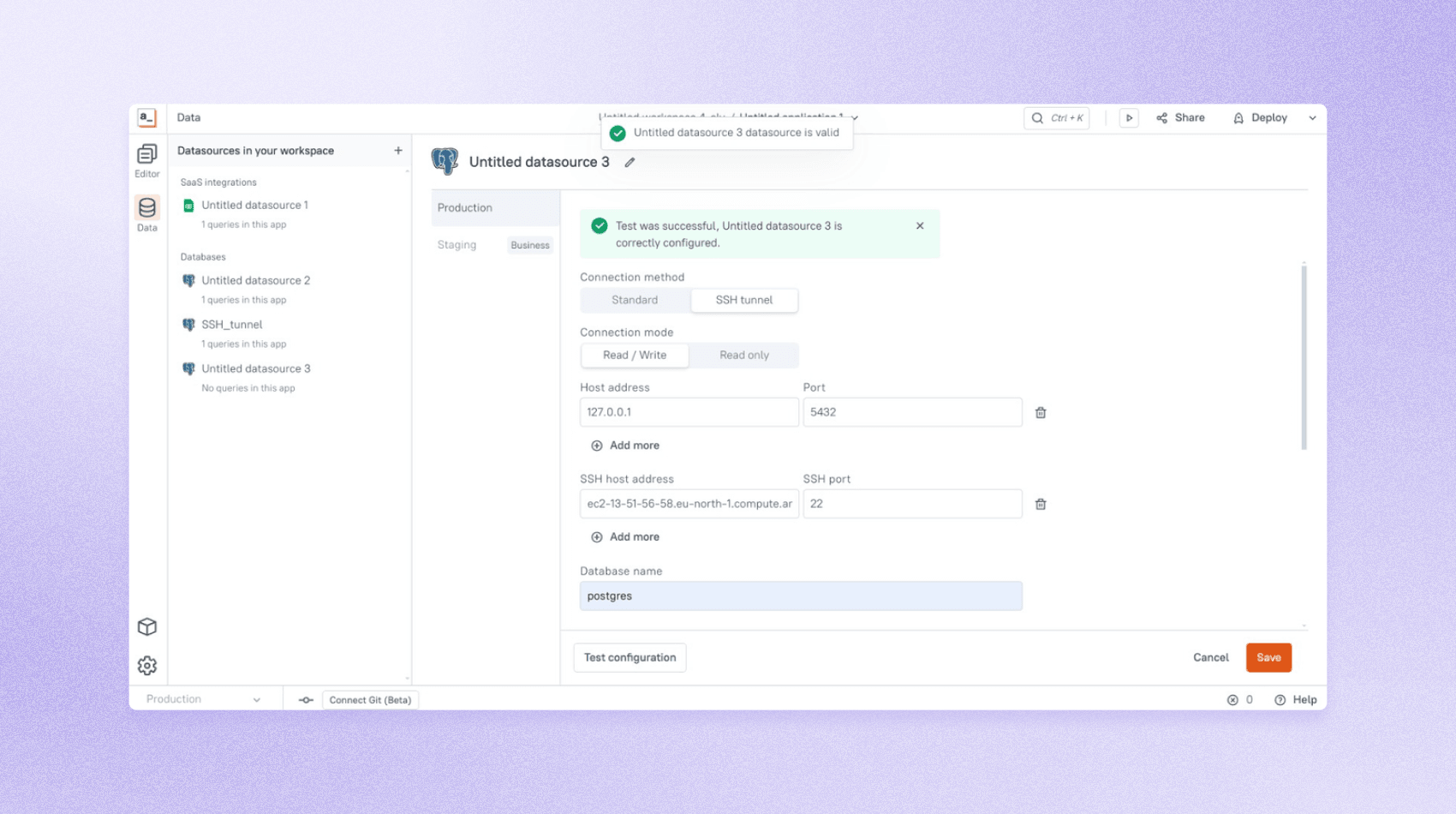Click the trash icon next to SSH host address
The height and width of the screenshot is (814, 1456).
click(1040, 504)
